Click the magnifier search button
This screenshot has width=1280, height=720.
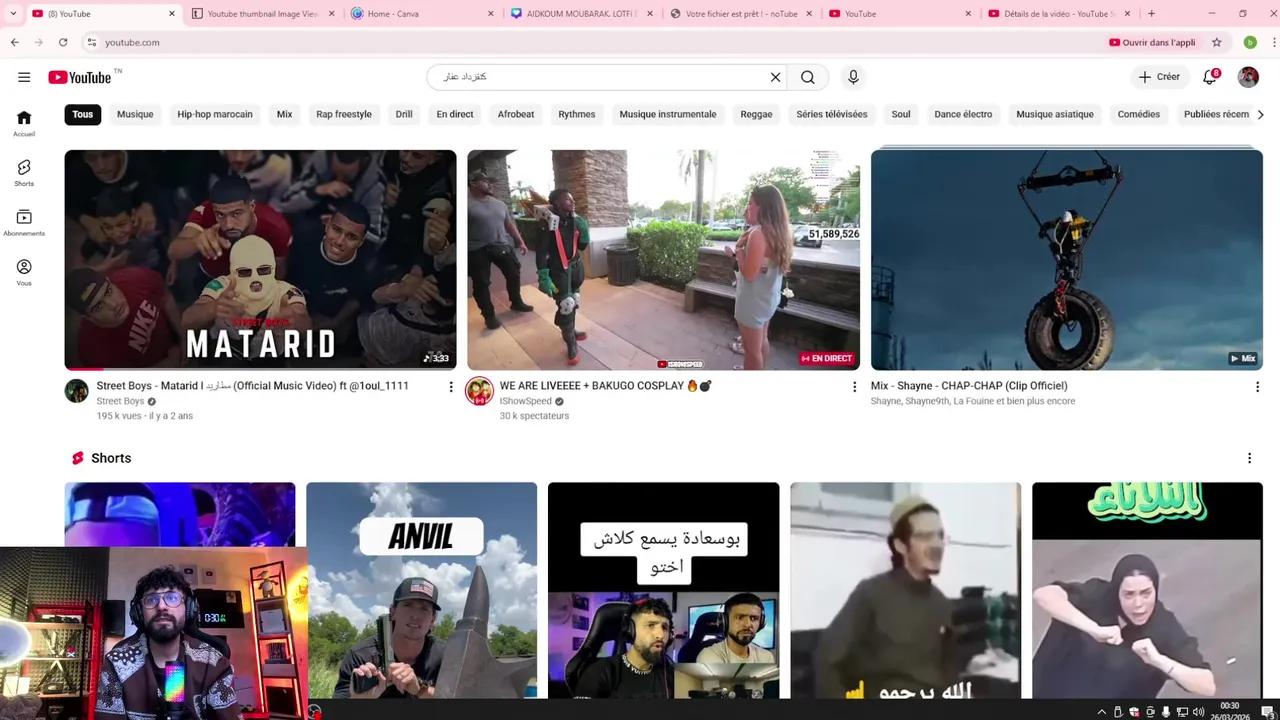(x=808, y=77)
